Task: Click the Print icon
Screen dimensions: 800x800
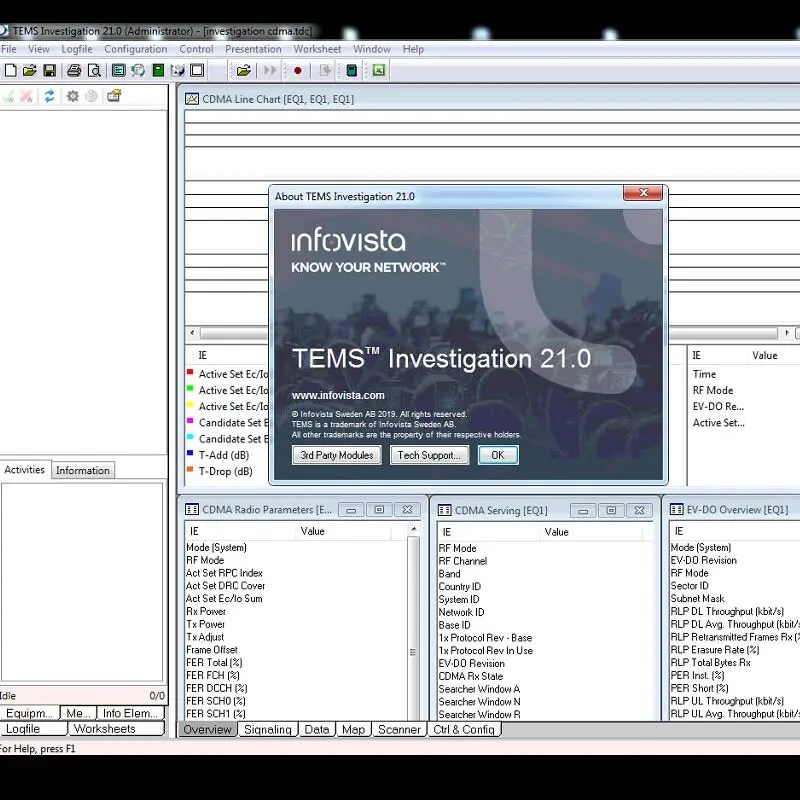Action: [74, 70]
